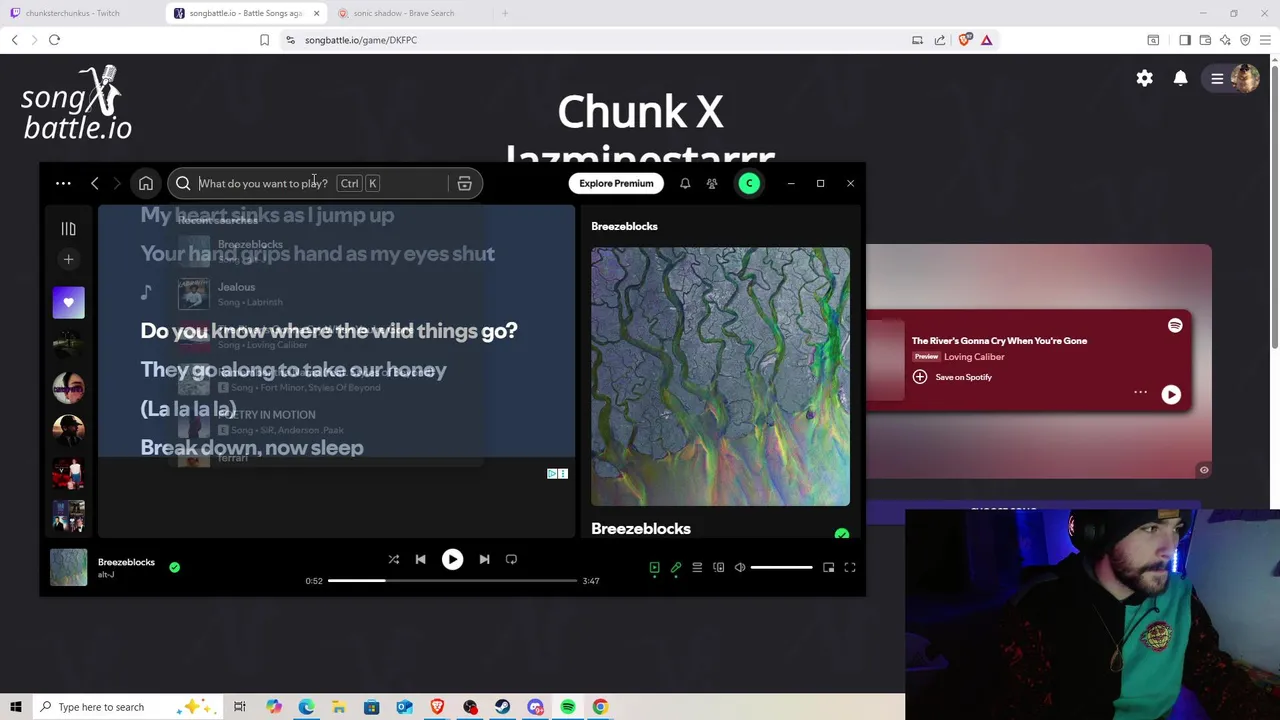Open Breezeblocks album art thumbnail in player
The image size is (1280, 720).
pyautogui.click(x=68, y=567)
